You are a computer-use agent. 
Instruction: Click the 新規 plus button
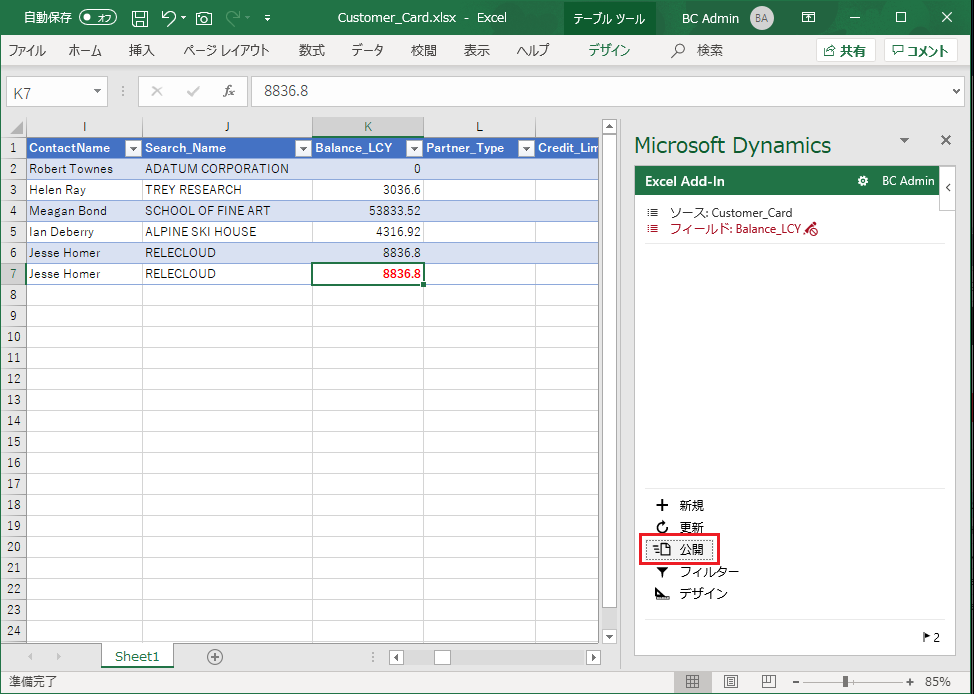pos(680,505)
